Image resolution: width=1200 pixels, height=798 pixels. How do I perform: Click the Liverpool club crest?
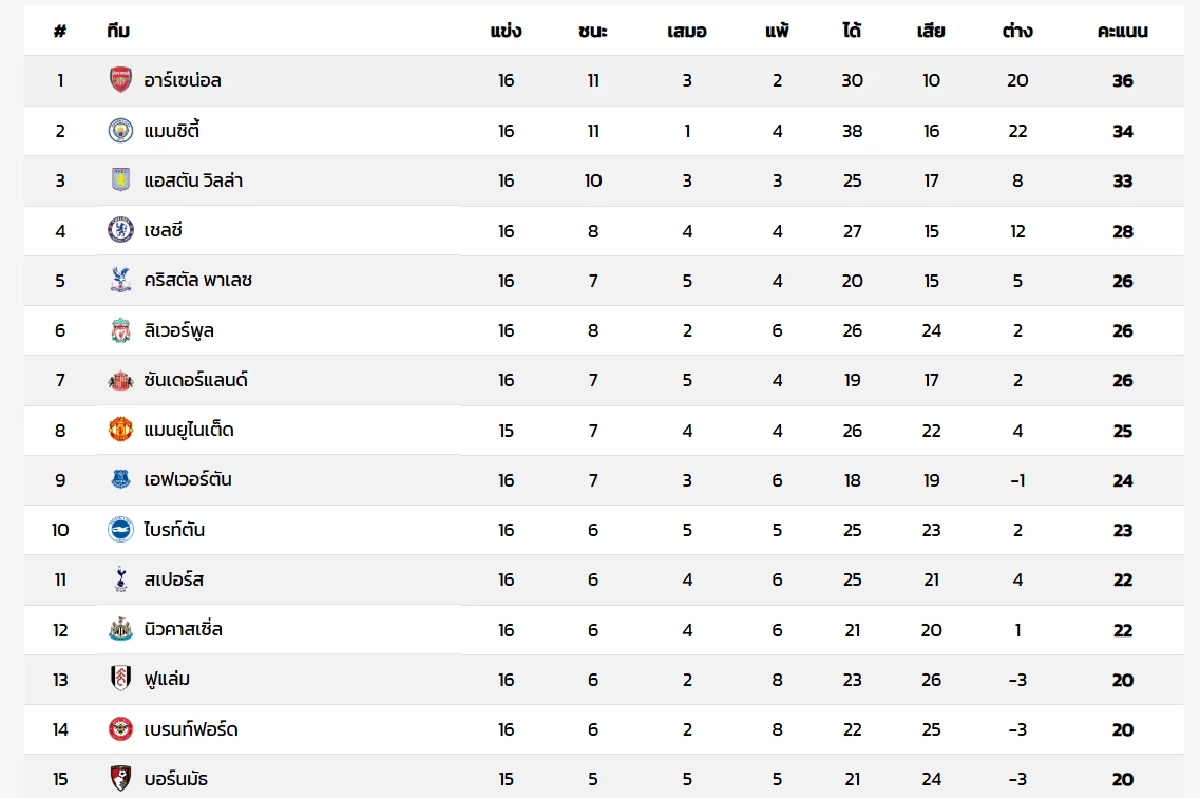click(x=121, y=331)
